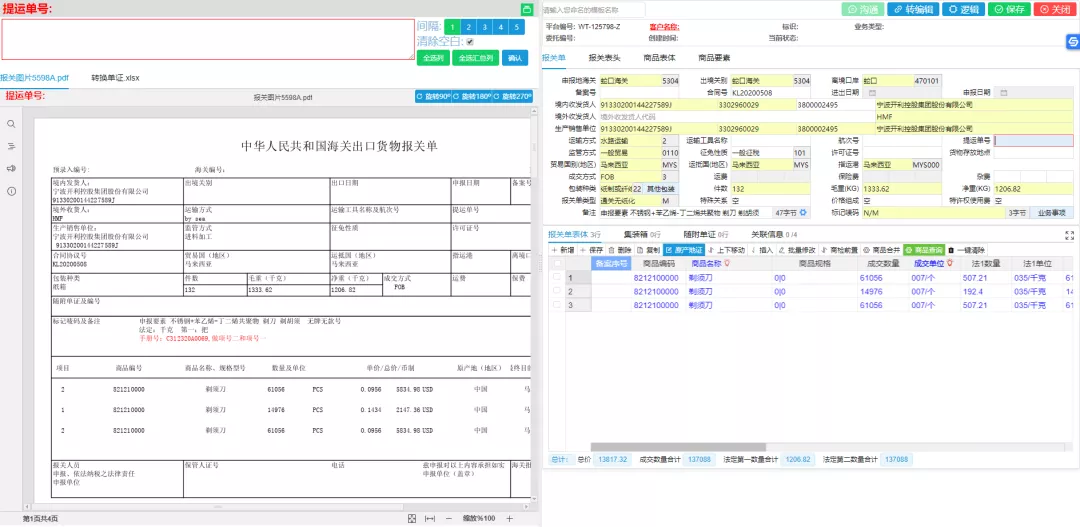Click 删除 in the table toolbar
This screenshot has width=1080, height=527.
click(619, 250)
